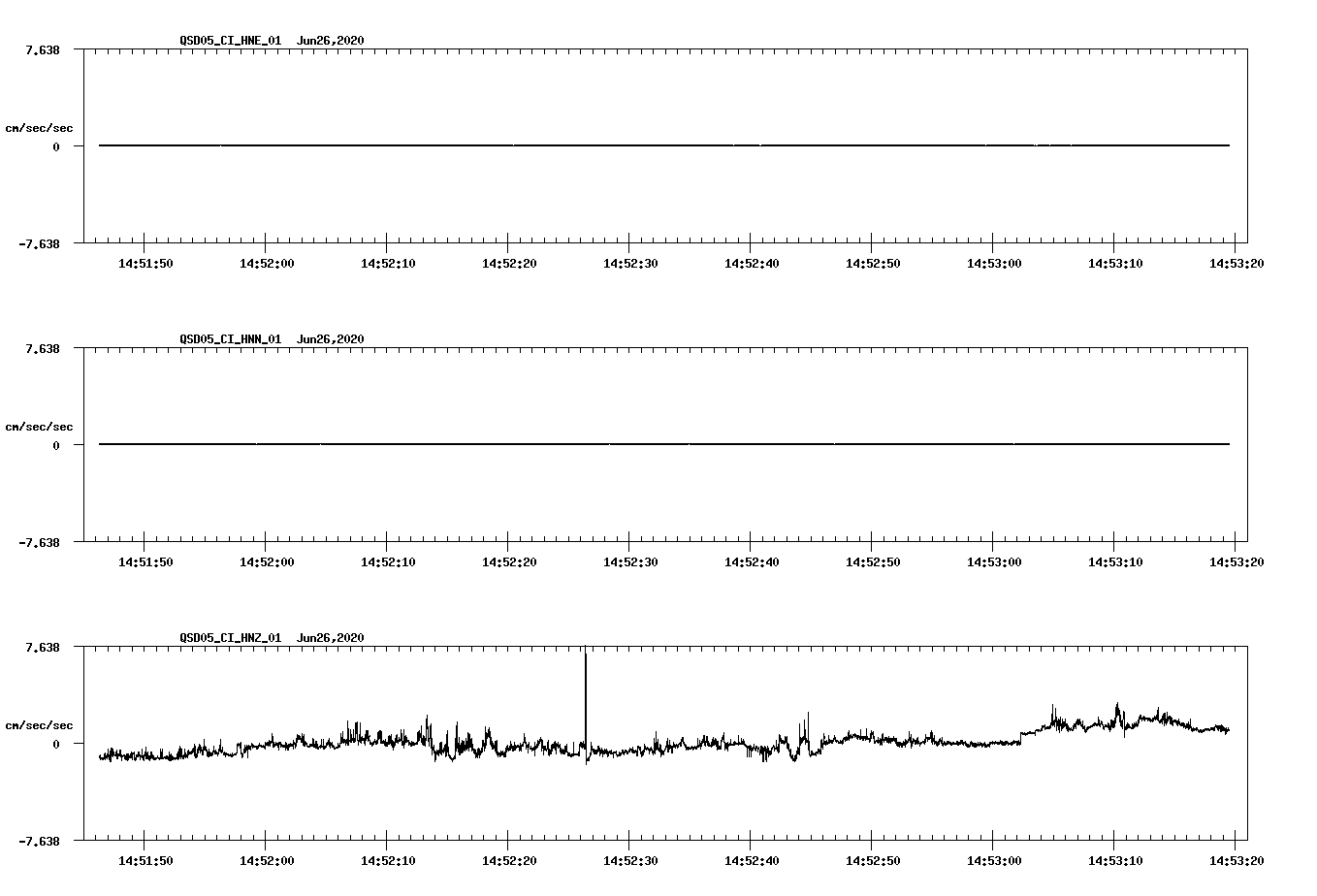Choose the 14:52:30 time label under the HNZ plot

click(x=630, y=860)
